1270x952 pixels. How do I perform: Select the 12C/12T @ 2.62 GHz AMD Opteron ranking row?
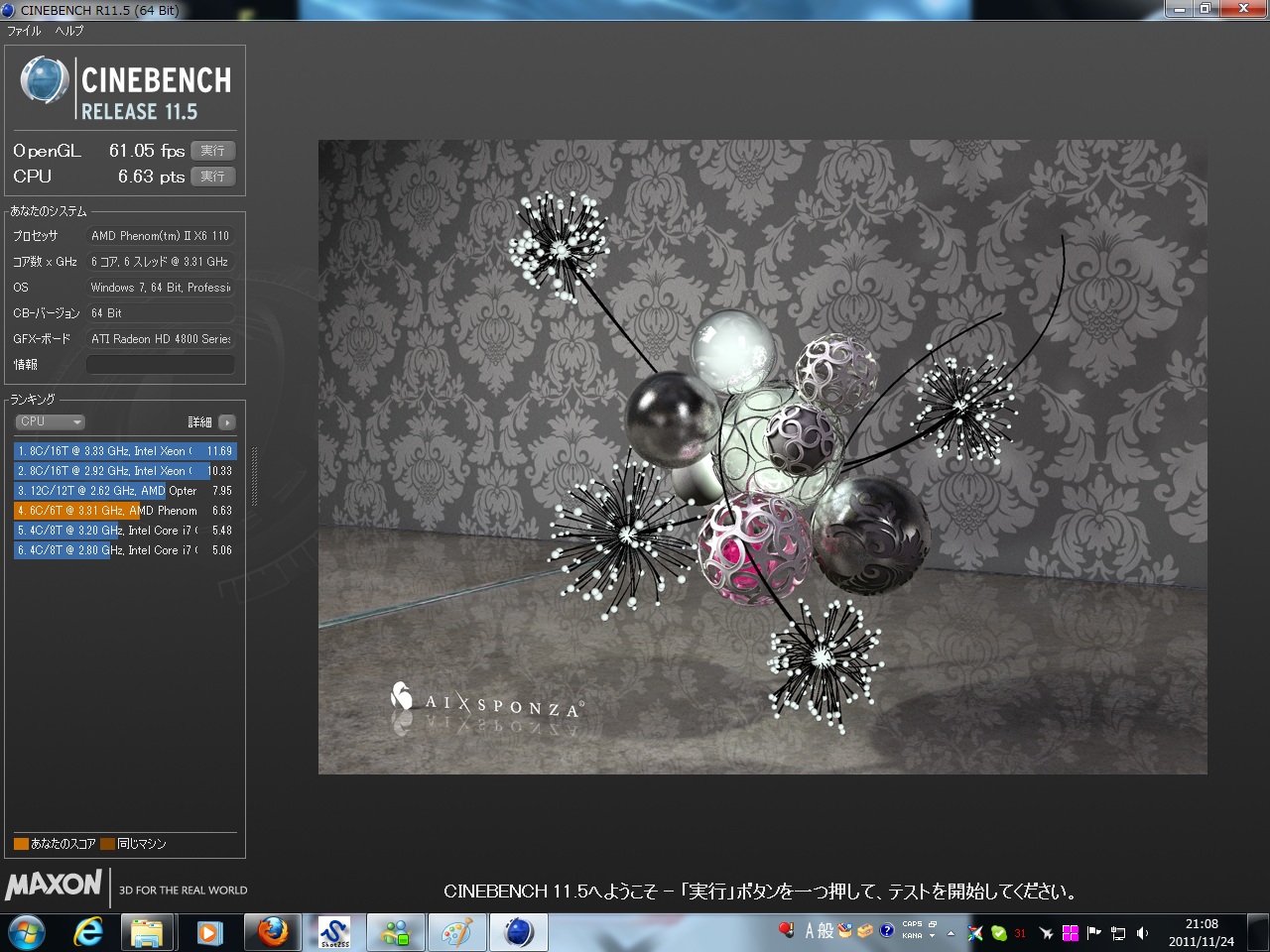[125, 491]
